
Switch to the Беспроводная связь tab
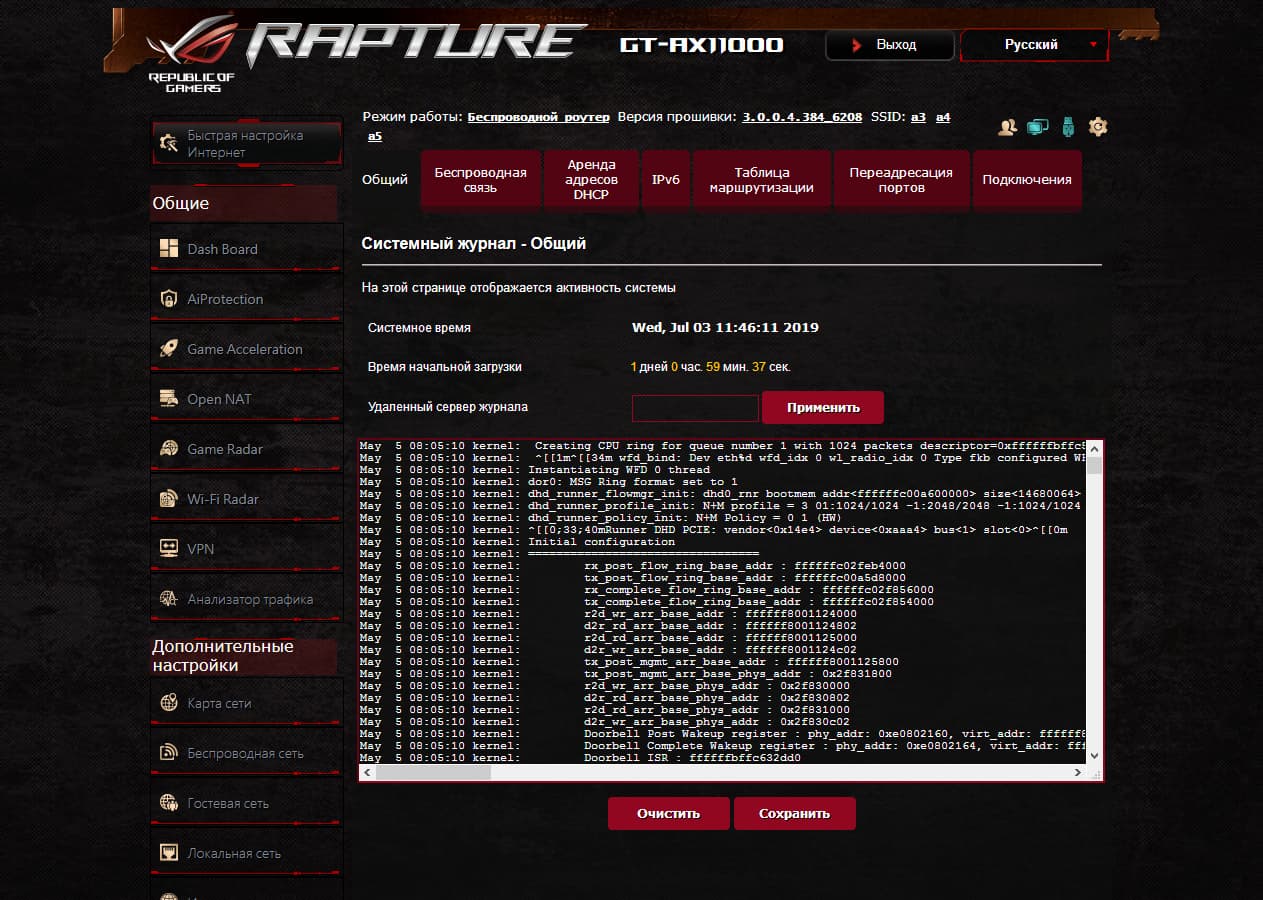point(480,180)
